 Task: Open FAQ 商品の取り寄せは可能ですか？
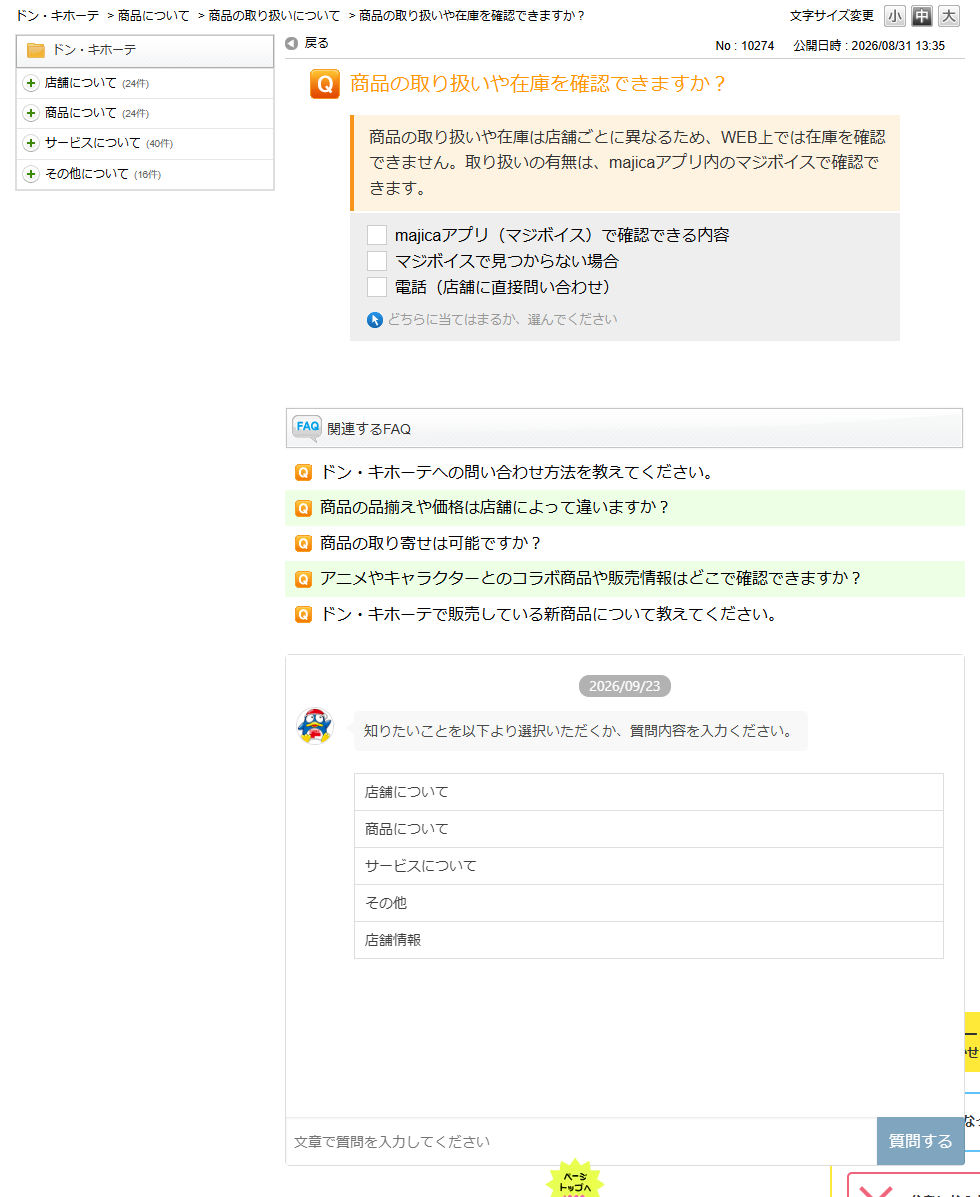pyautogui.click(x=430, y=544)
